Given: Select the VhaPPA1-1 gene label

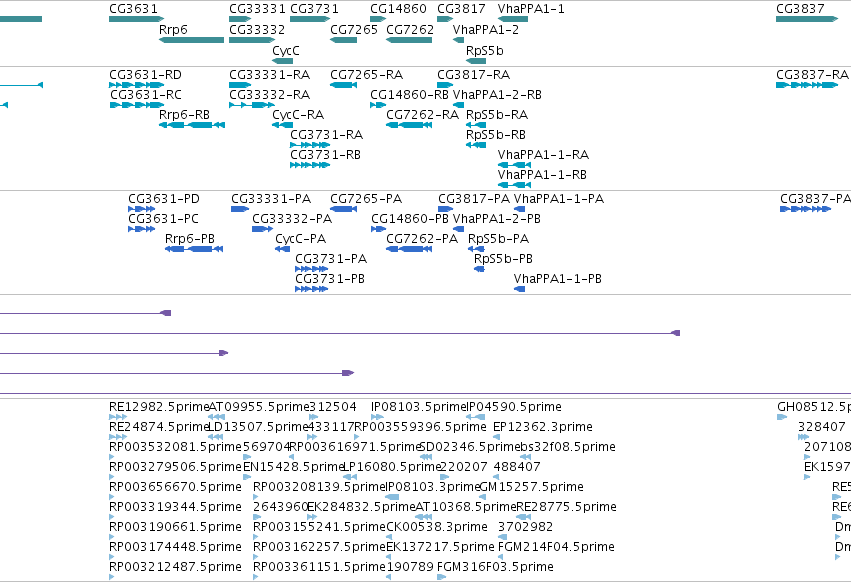Looking at the screenshot, I should pos(531,9).
